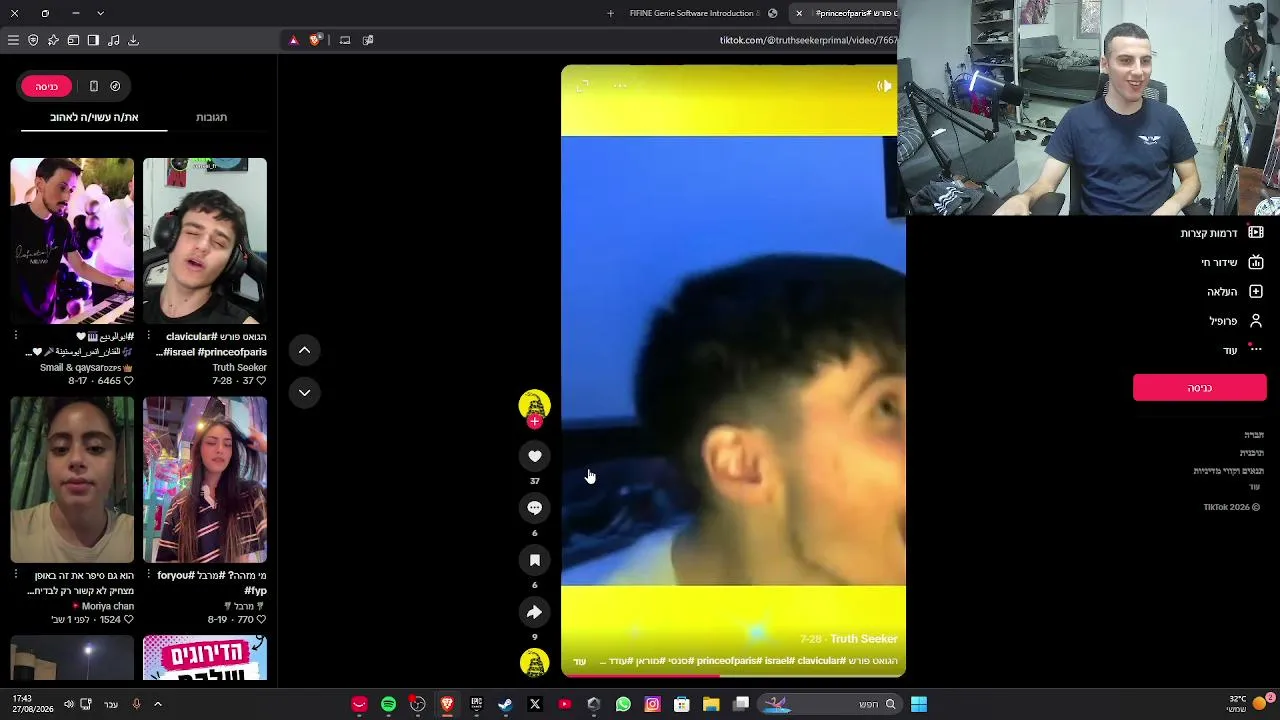Click the pink כניסה button in left panel
Viewport: 1280px width, 720px height.
47,86
